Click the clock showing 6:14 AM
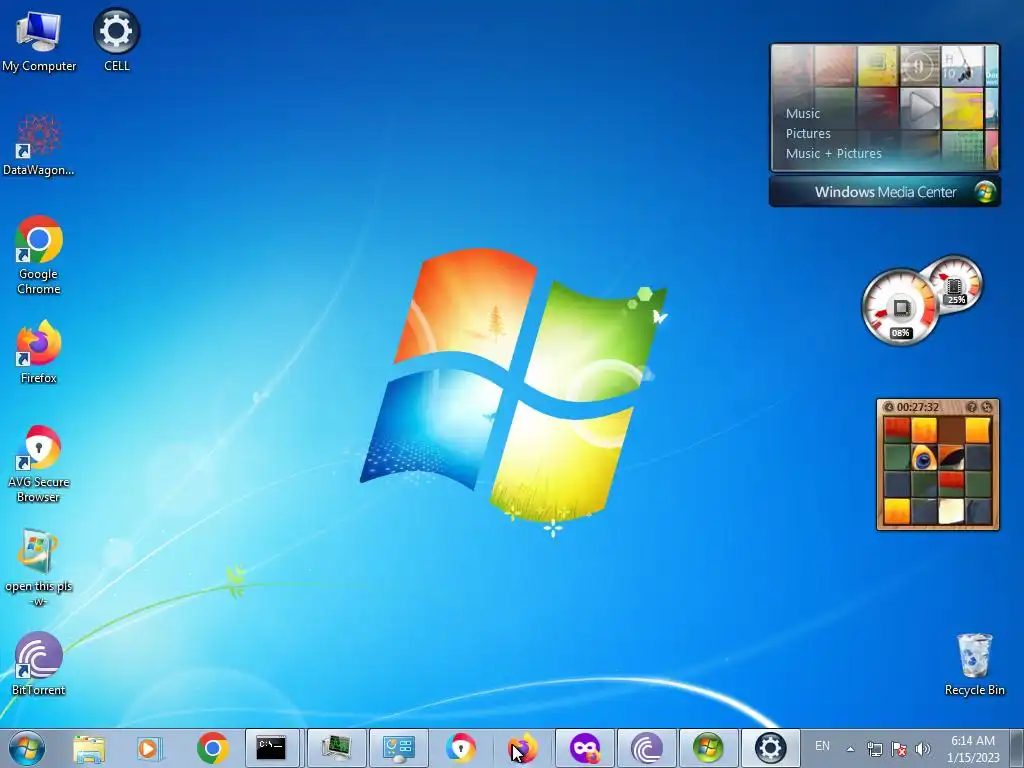This screenshot has width=1024, height=768. (x=973, y=748)
